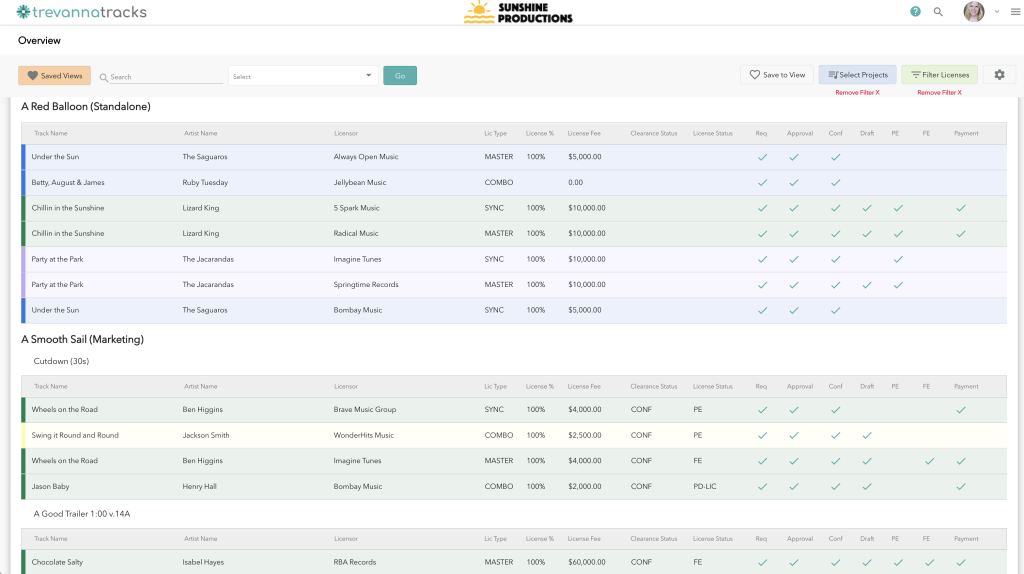Click into the Search input field
The image size is (1024, 574).
[x=165, y=77]
